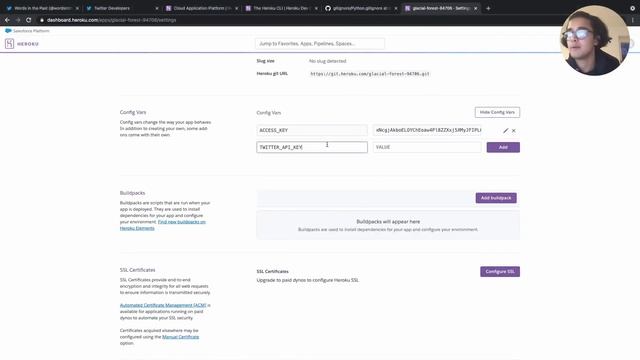The height and width of the screenshot is (360, 640).
Task: Switch to the Words in the Past tab
Action: 42,8
